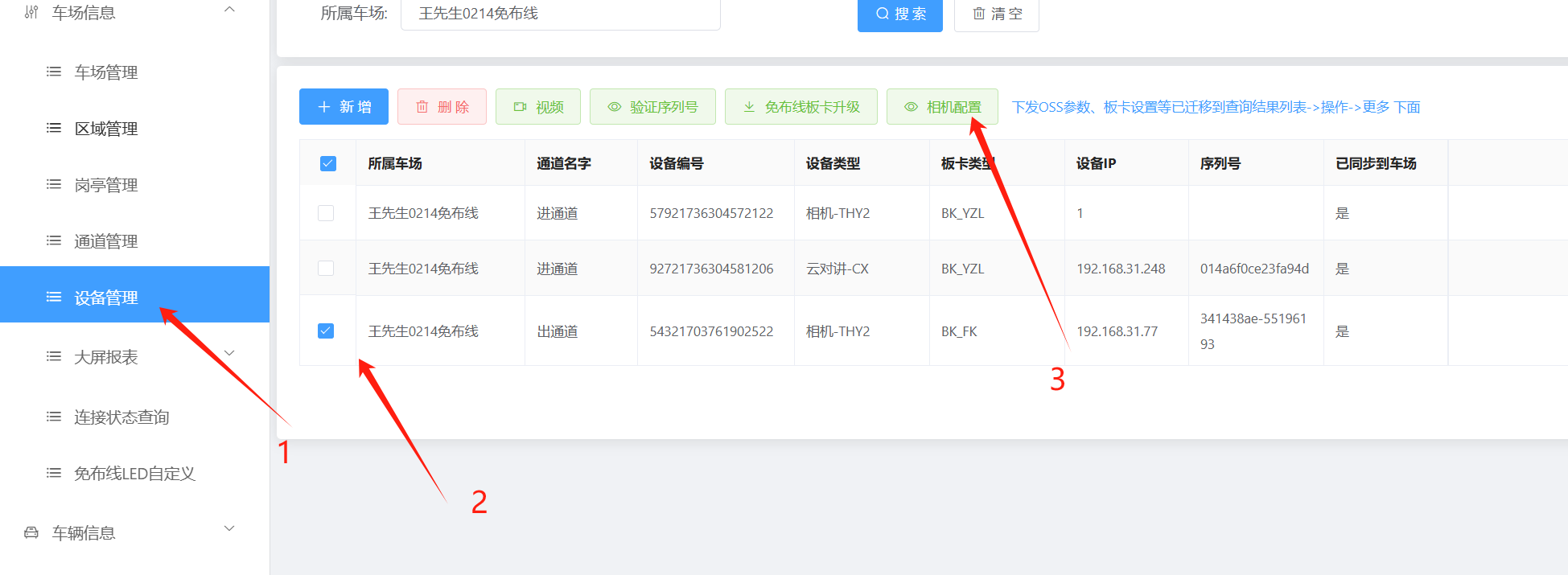The height and width of the screenshot is (575, 1568).
Task: Select 连接状态查询 in the sidebar
Action: [x=134, y=417]
